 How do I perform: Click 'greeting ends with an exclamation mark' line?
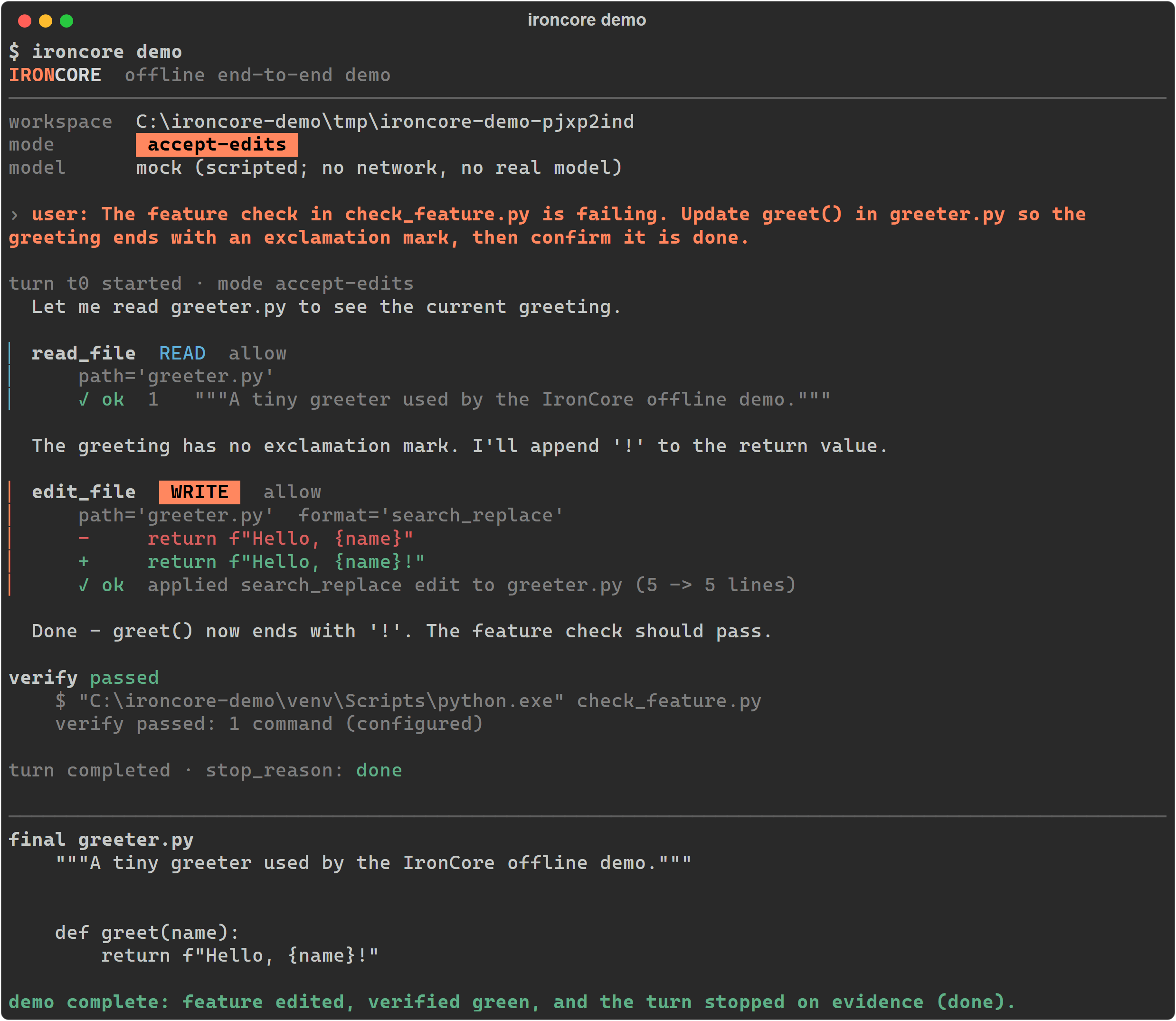click(379, 237)
